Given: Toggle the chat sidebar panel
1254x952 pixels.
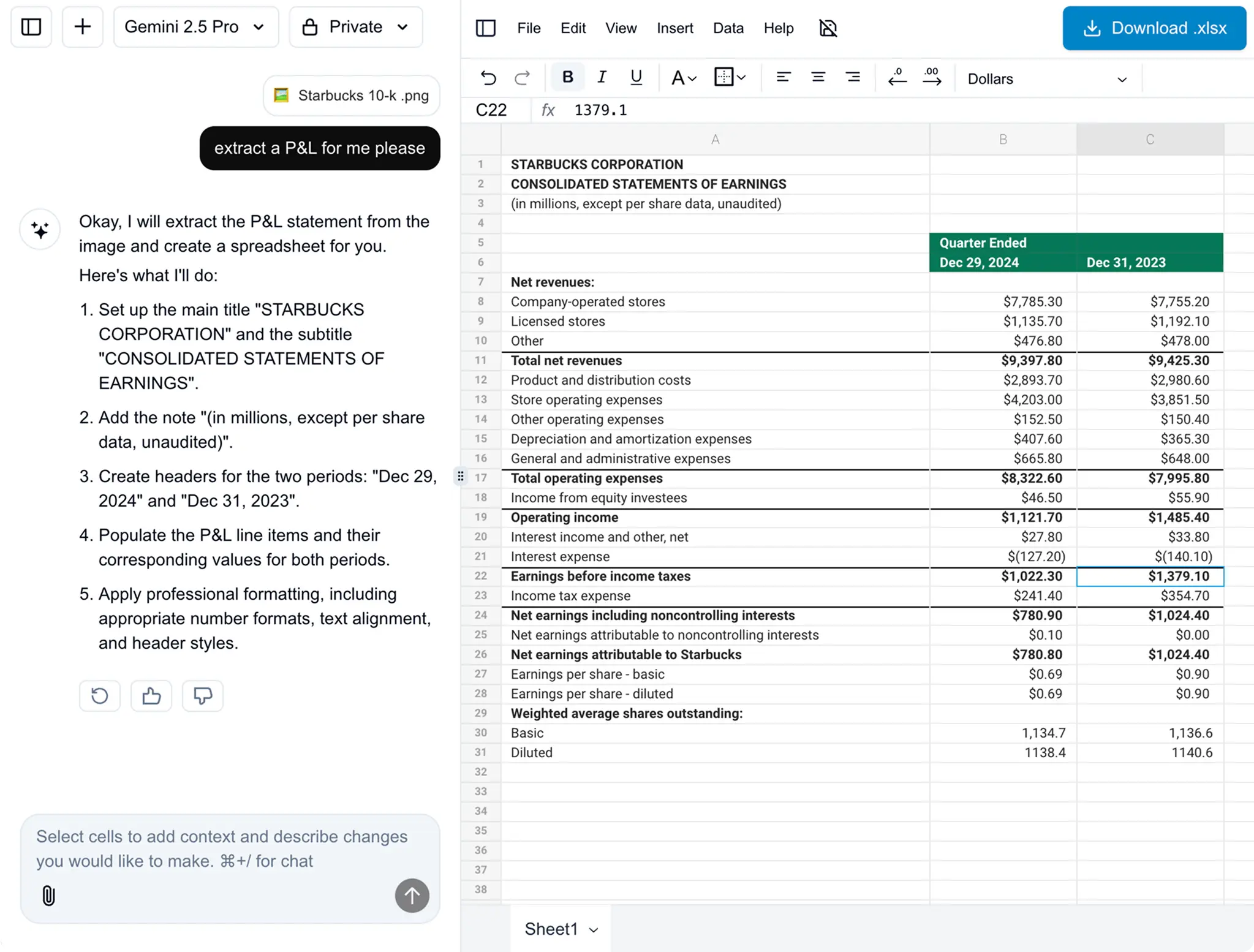Looking at the screenshot, I should click(x=31, y=26).
